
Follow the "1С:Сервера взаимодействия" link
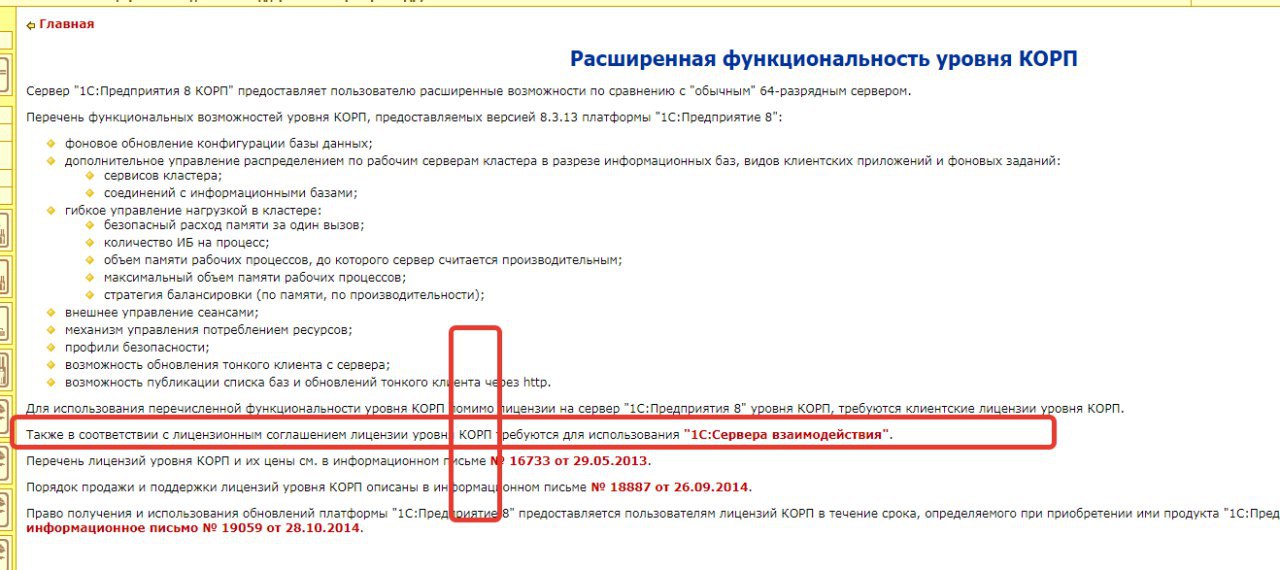coord(787,434)
